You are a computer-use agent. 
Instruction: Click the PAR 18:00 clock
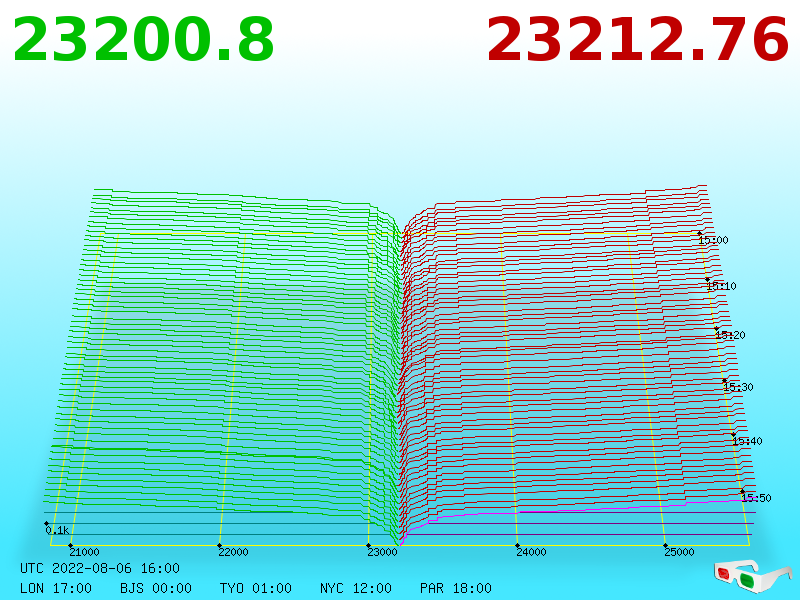coord(456,588)
